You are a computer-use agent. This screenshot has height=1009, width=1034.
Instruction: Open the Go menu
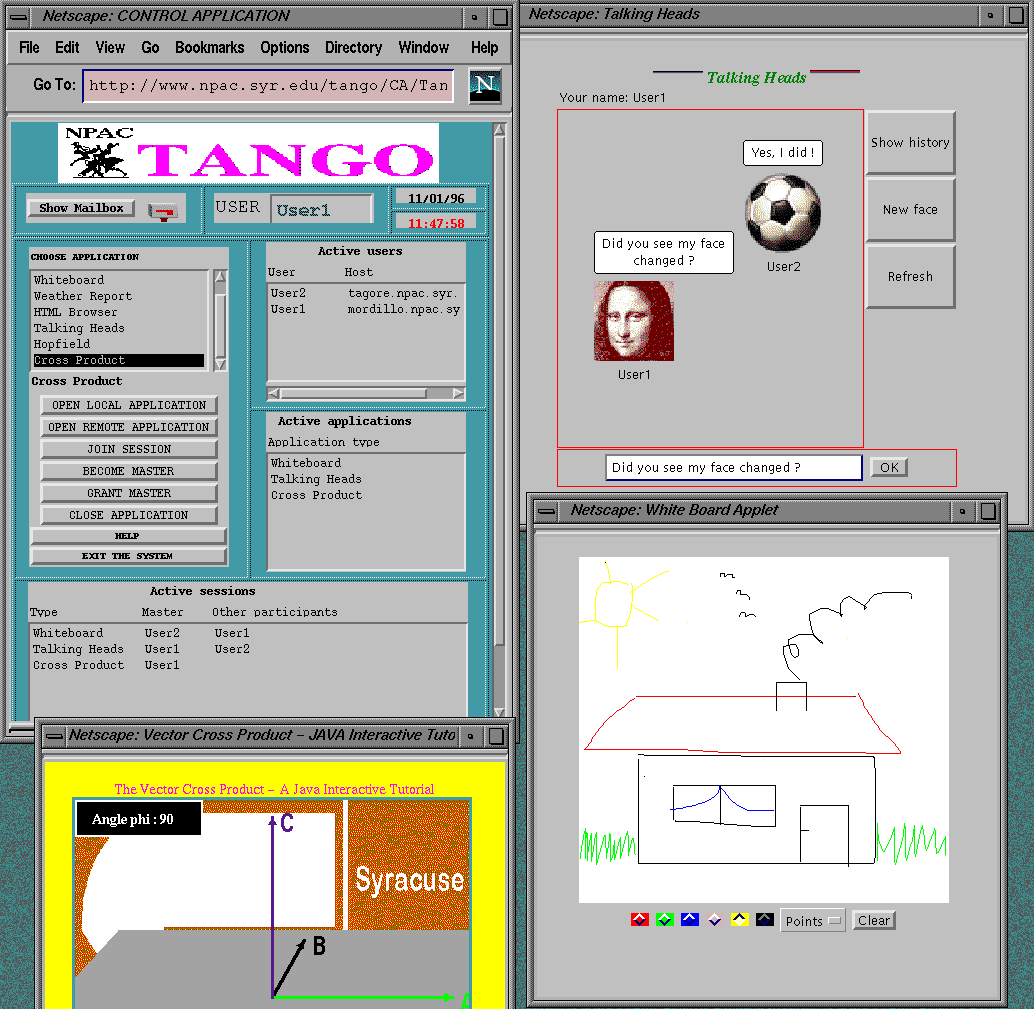150,47
